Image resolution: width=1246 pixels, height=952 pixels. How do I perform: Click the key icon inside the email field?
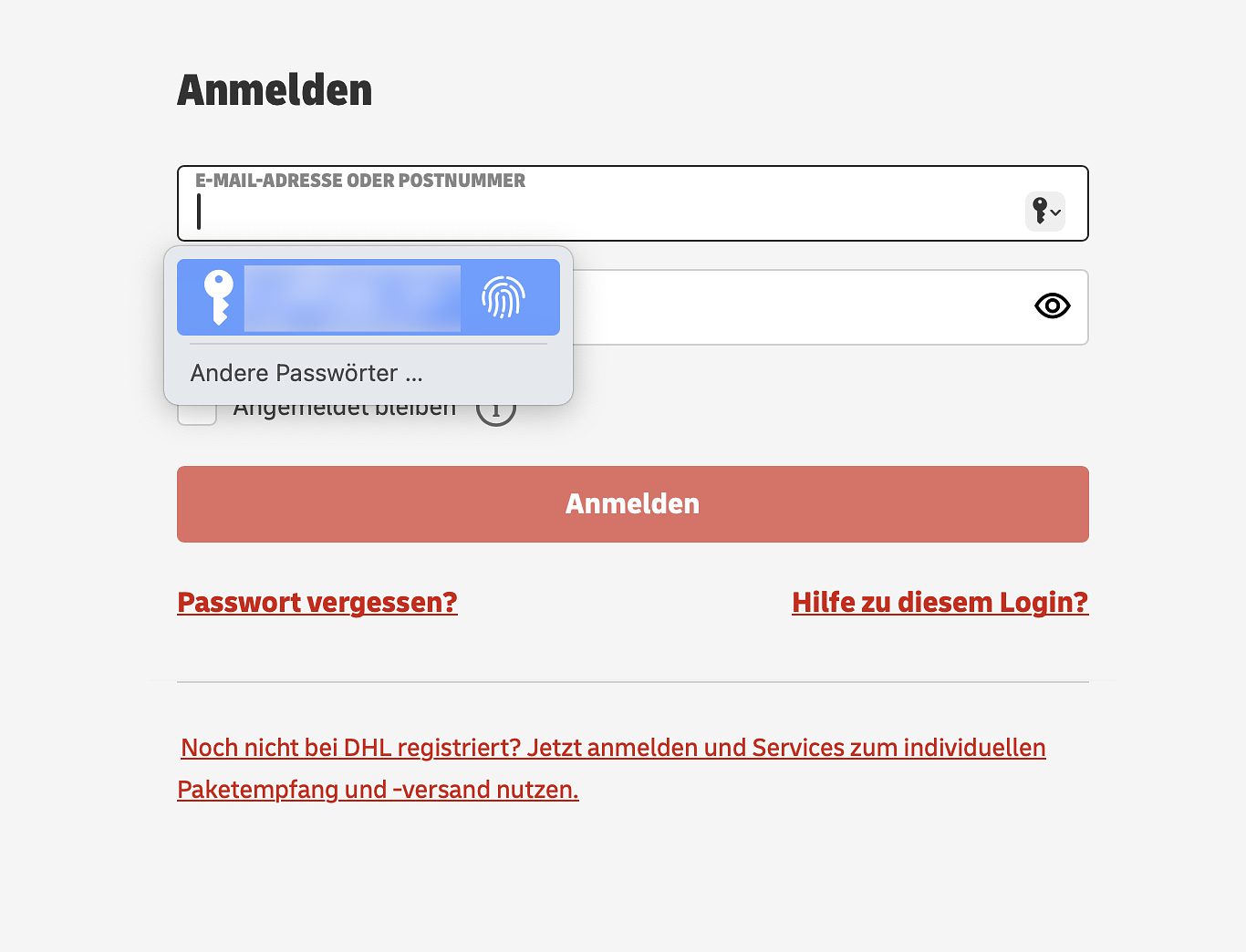(x=1041, y=211)
